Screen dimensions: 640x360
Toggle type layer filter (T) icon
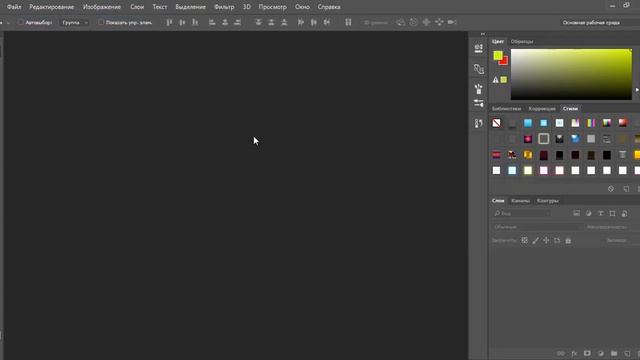point(600,213)
